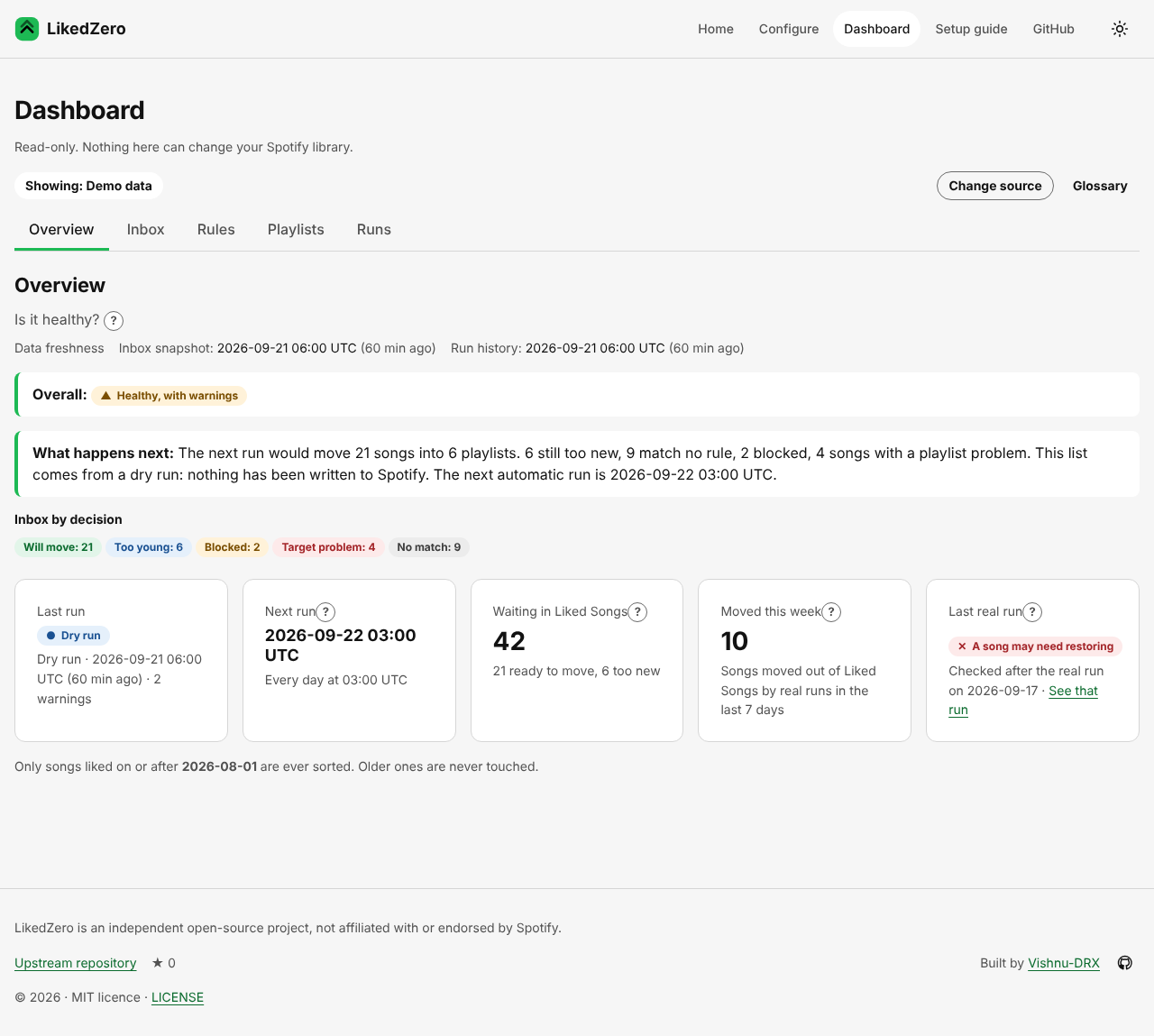Image resolution: width=1154 pixels, height=1036 pixels.
Task: Click the '42' waiting songs count
Action: pyautogui.click(x=509, y=641)
